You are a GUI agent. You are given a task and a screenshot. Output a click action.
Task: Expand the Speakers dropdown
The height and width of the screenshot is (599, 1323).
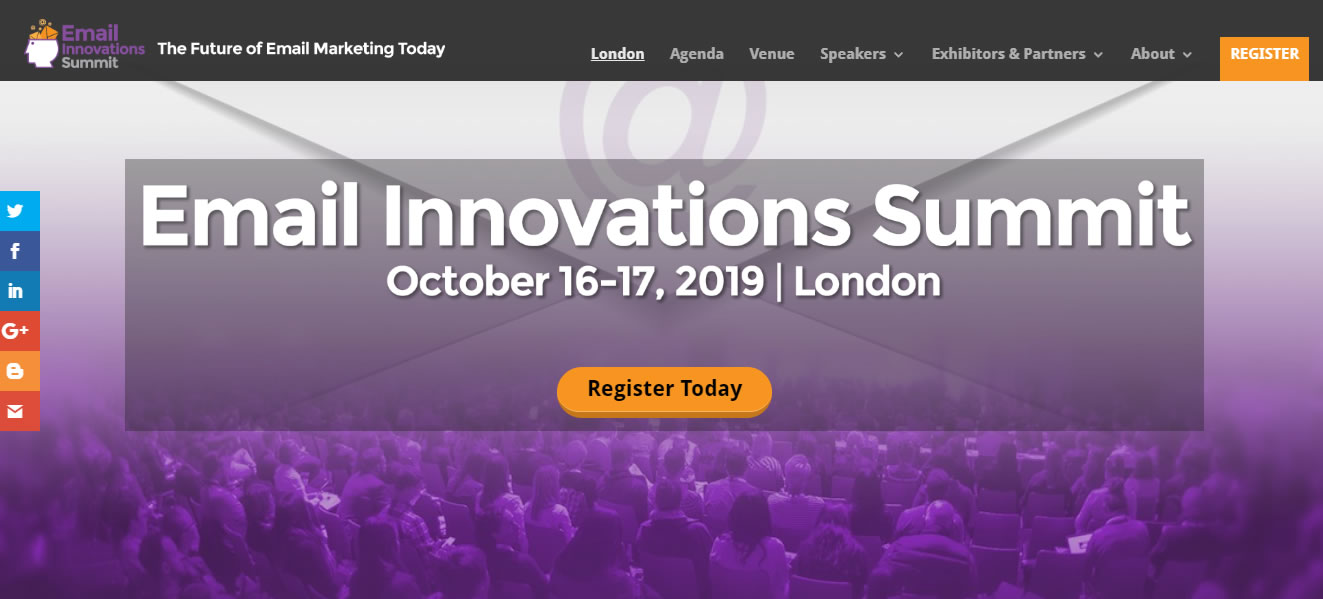(x=855, y=54)
